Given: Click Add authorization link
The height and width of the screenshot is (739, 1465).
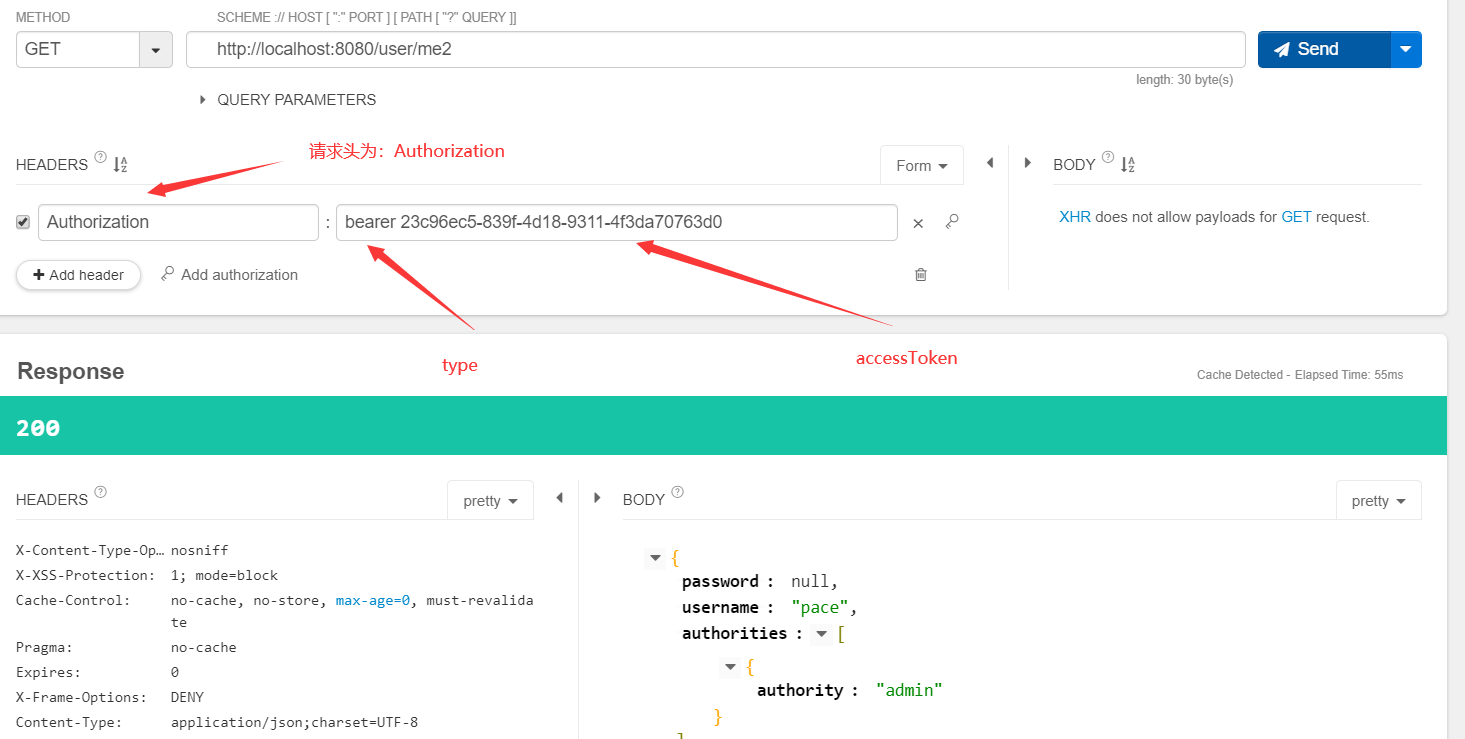Looking at the screenshot, I should 229,275.
